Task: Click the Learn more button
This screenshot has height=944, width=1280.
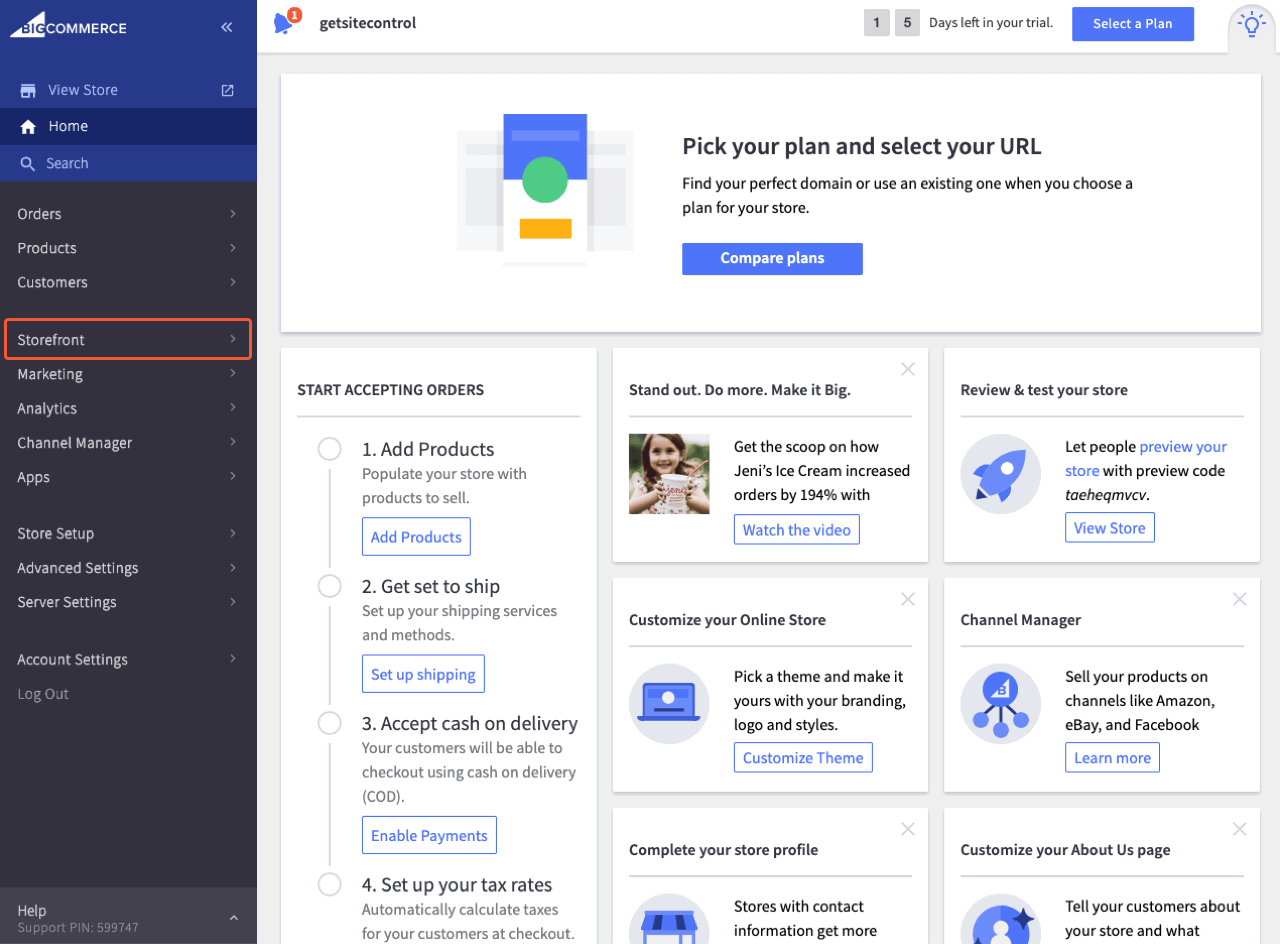Action: coord(1112,758)
